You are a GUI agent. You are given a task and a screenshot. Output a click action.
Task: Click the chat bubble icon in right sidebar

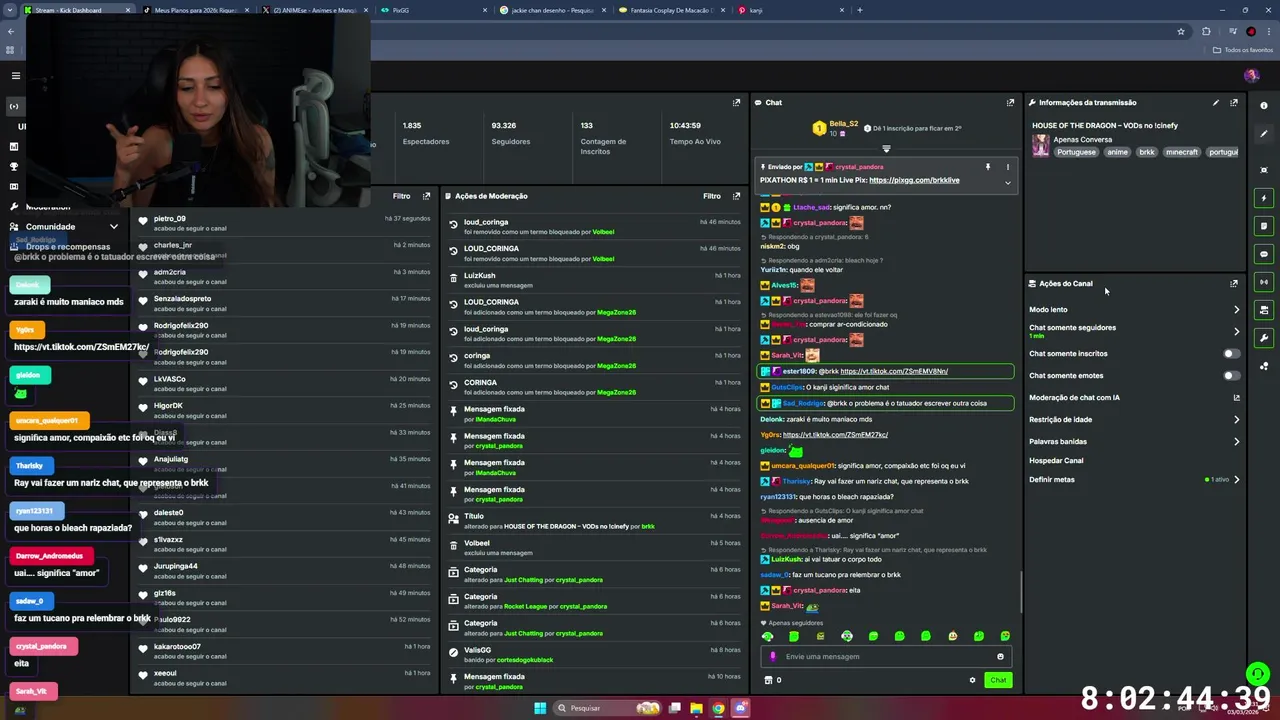[x=1264, y=254]
